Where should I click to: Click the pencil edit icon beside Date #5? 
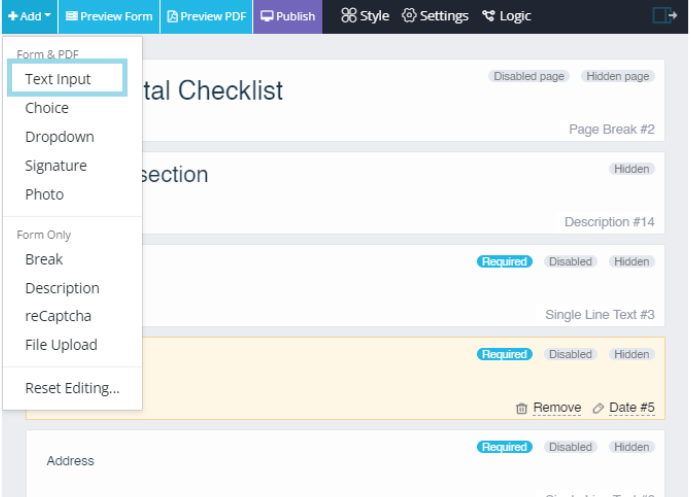(x=598, y=408)
